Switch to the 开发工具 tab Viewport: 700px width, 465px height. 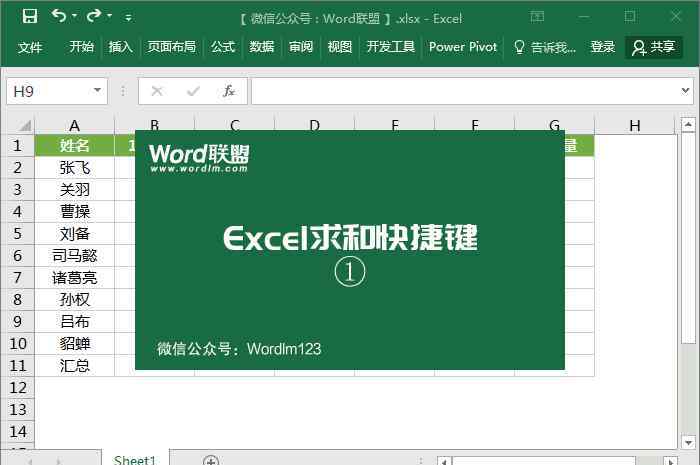391,47
